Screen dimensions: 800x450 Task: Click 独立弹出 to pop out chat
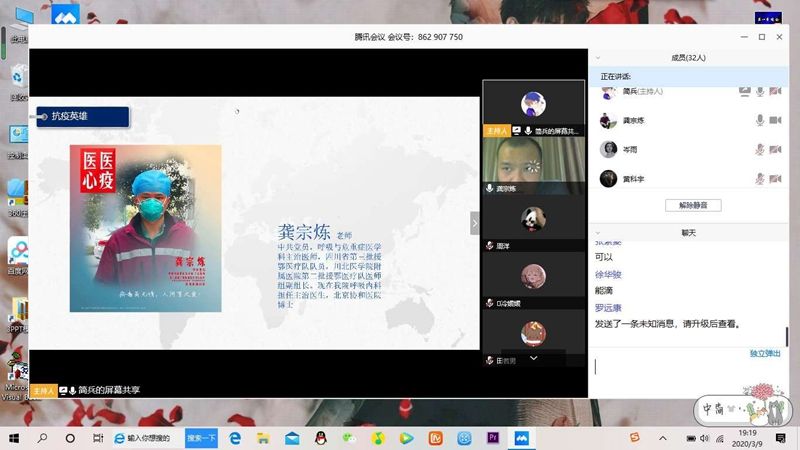pyautogui.click(x=765, y=353)
